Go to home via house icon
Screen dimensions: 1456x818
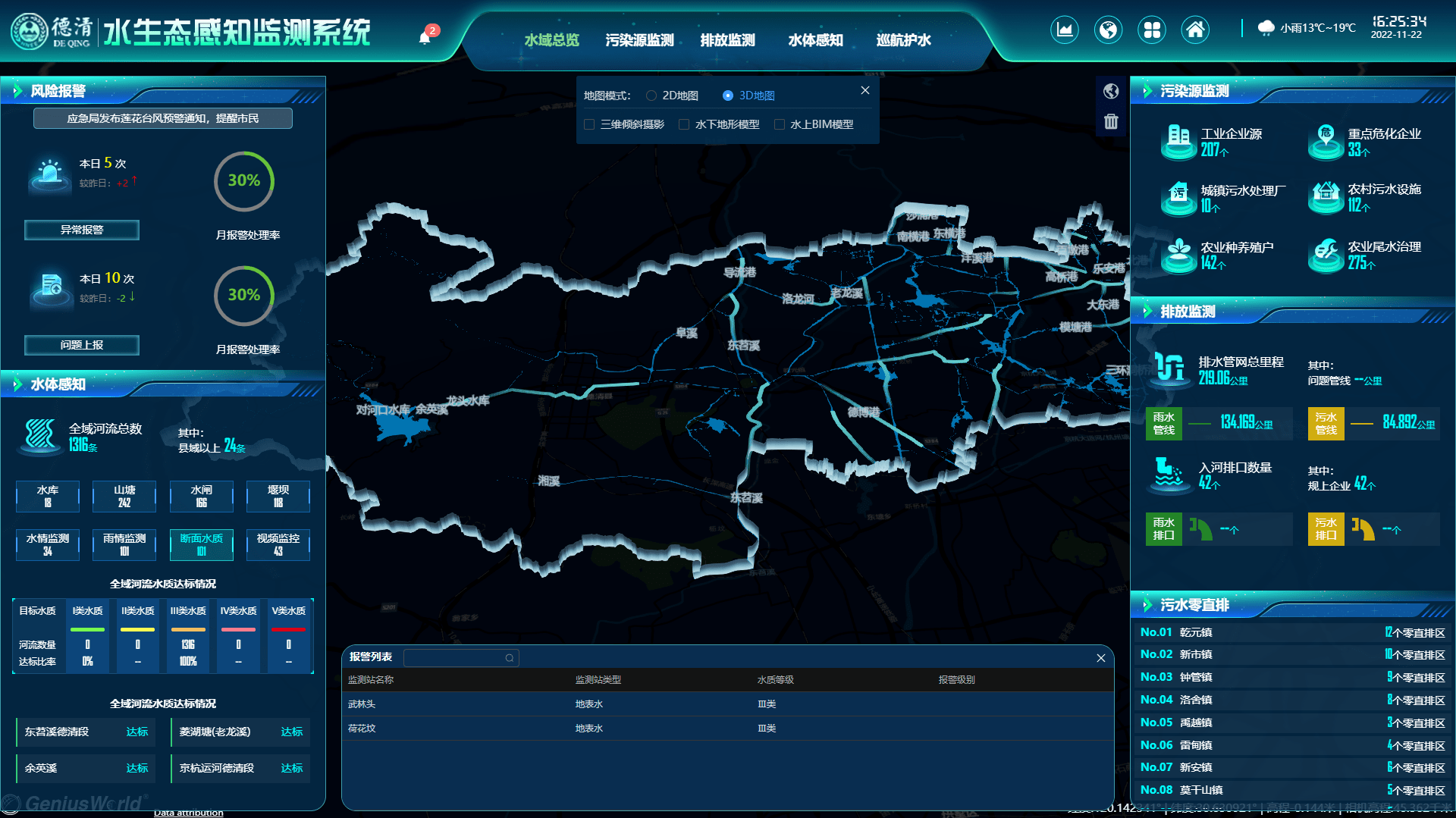(1195, 30)
